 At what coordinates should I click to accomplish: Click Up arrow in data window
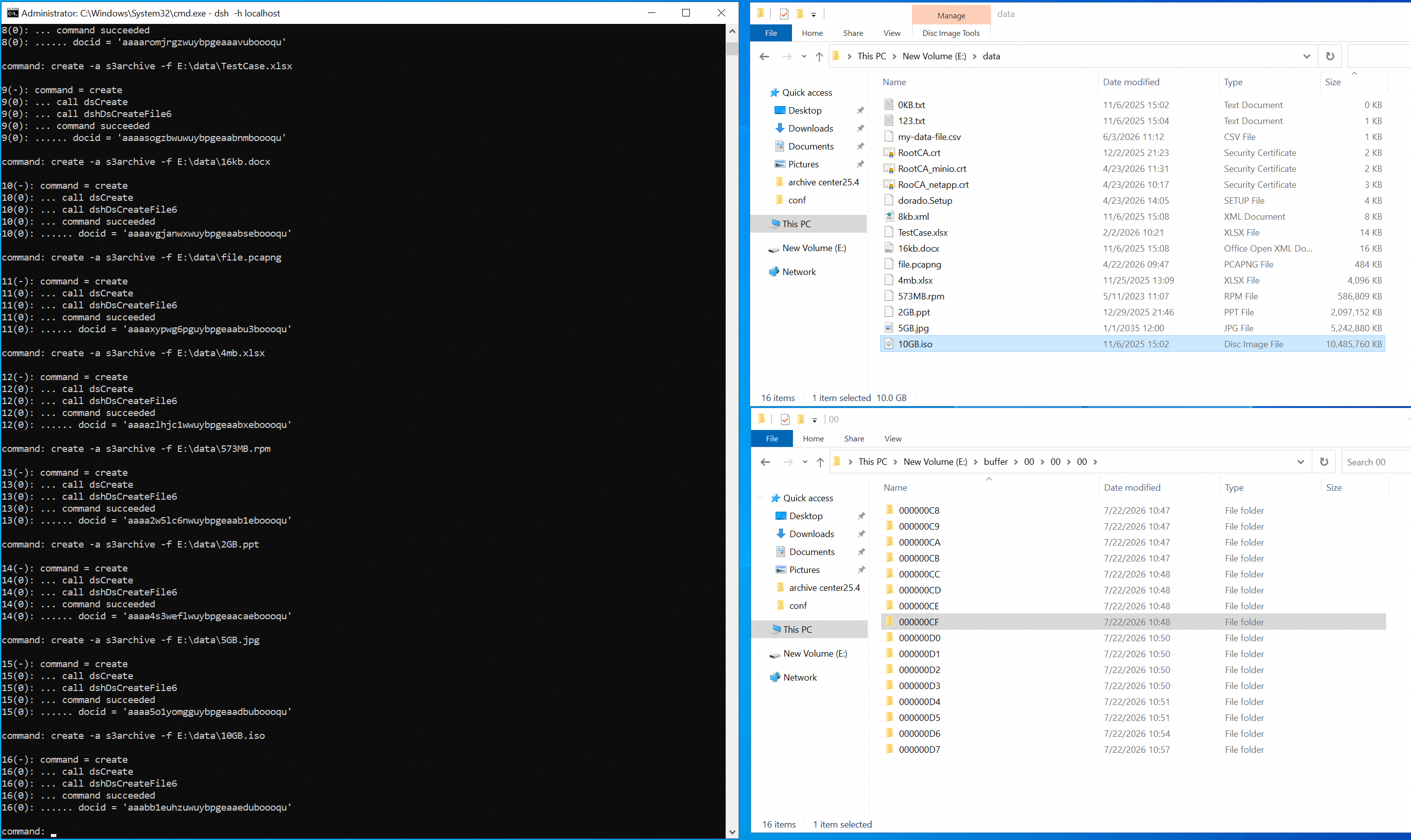click(819, 56)
